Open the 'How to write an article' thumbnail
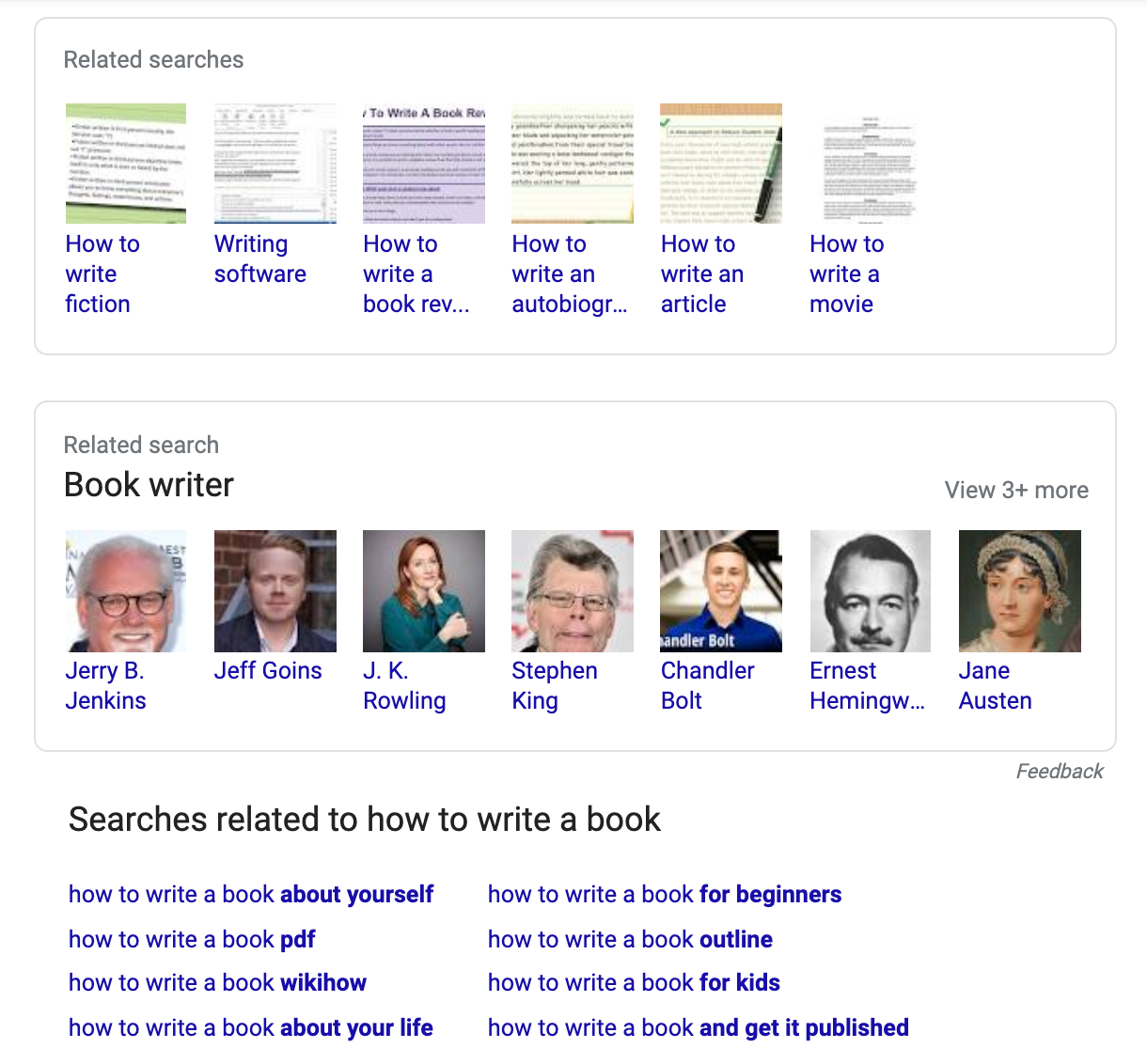Viewport: 1147px width, 1064px height. (721, 164)
